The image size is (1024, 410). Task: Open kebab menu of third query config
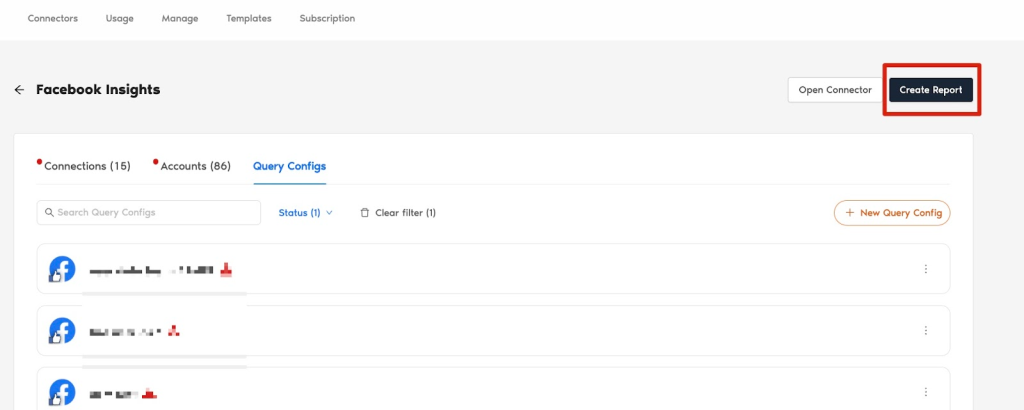pos(925,392)
